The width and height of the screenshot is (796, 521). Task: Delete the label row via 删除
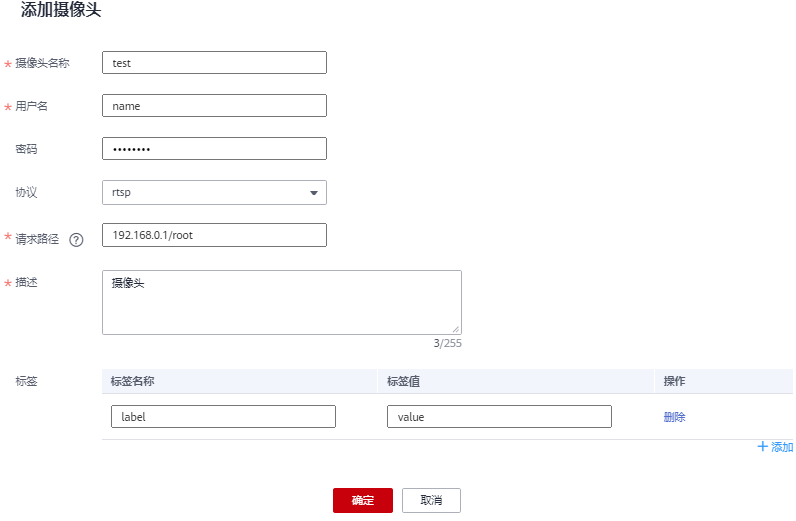675,417
